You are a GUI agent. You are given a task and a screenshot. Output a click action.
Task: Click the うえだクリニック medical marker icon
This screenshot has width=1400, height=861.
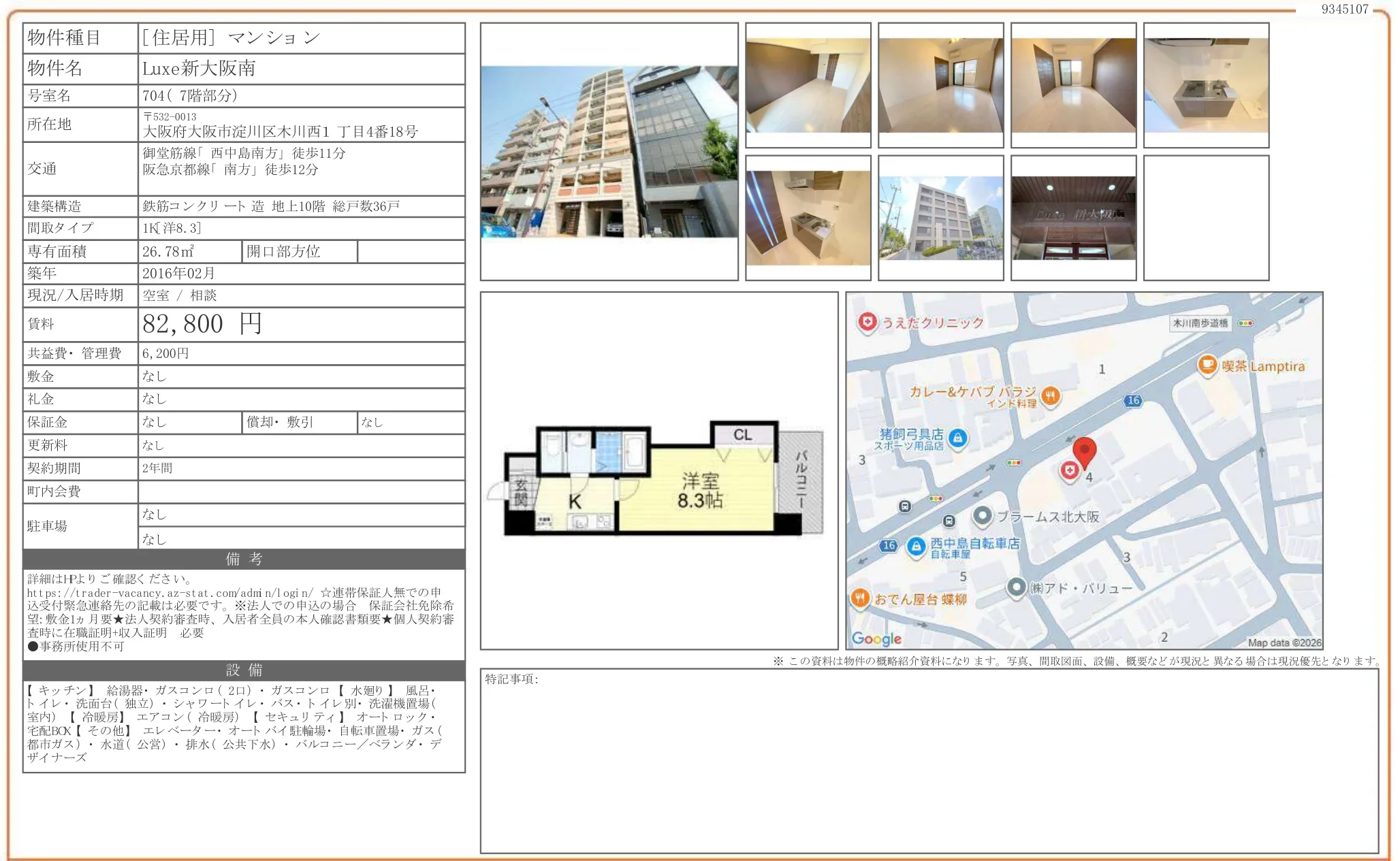(867, 322)
